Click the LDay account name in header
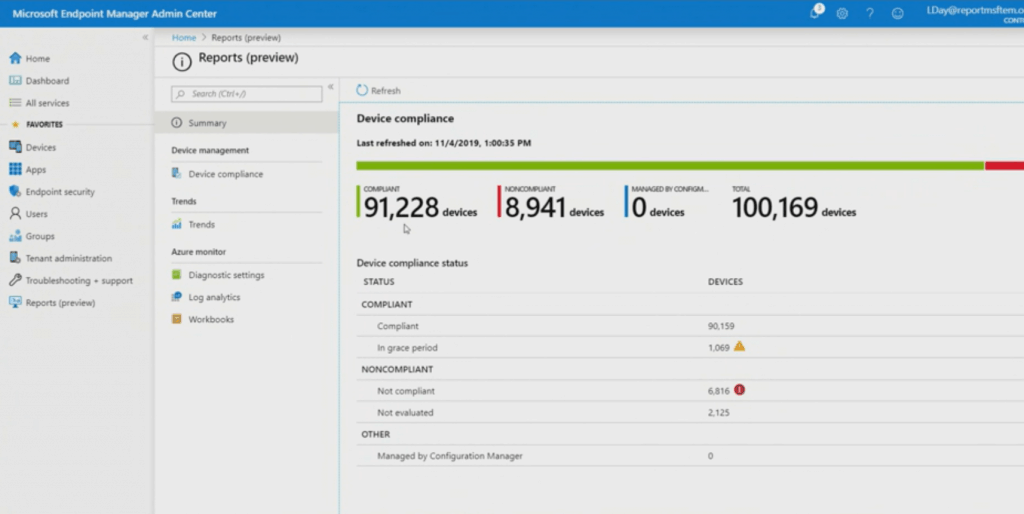 pos(974,10)
